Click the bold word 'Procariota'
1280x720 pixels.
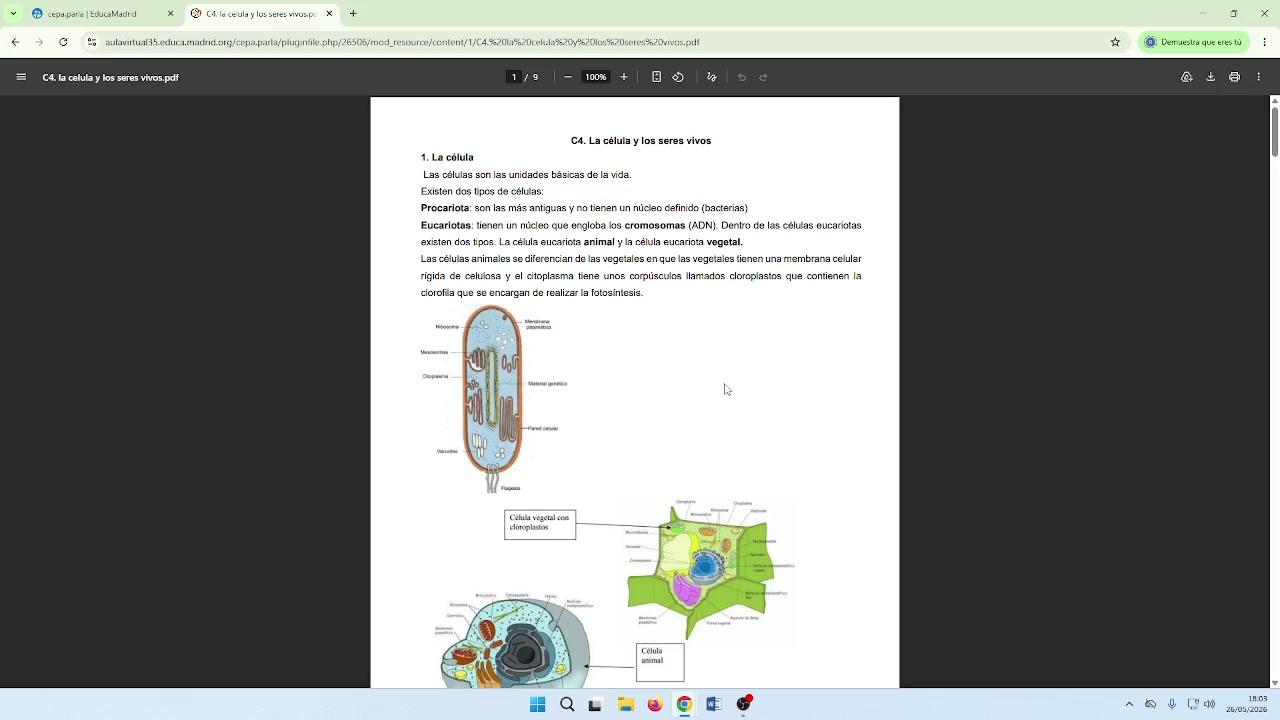tap(445, 208)
